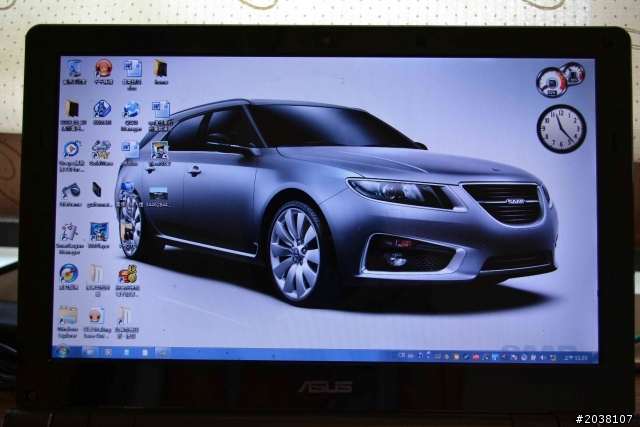Open the Word document beside the microphone shortcut
Image resolution: width=640 pixels, height=427 pixels.
[x=130, y=153]
